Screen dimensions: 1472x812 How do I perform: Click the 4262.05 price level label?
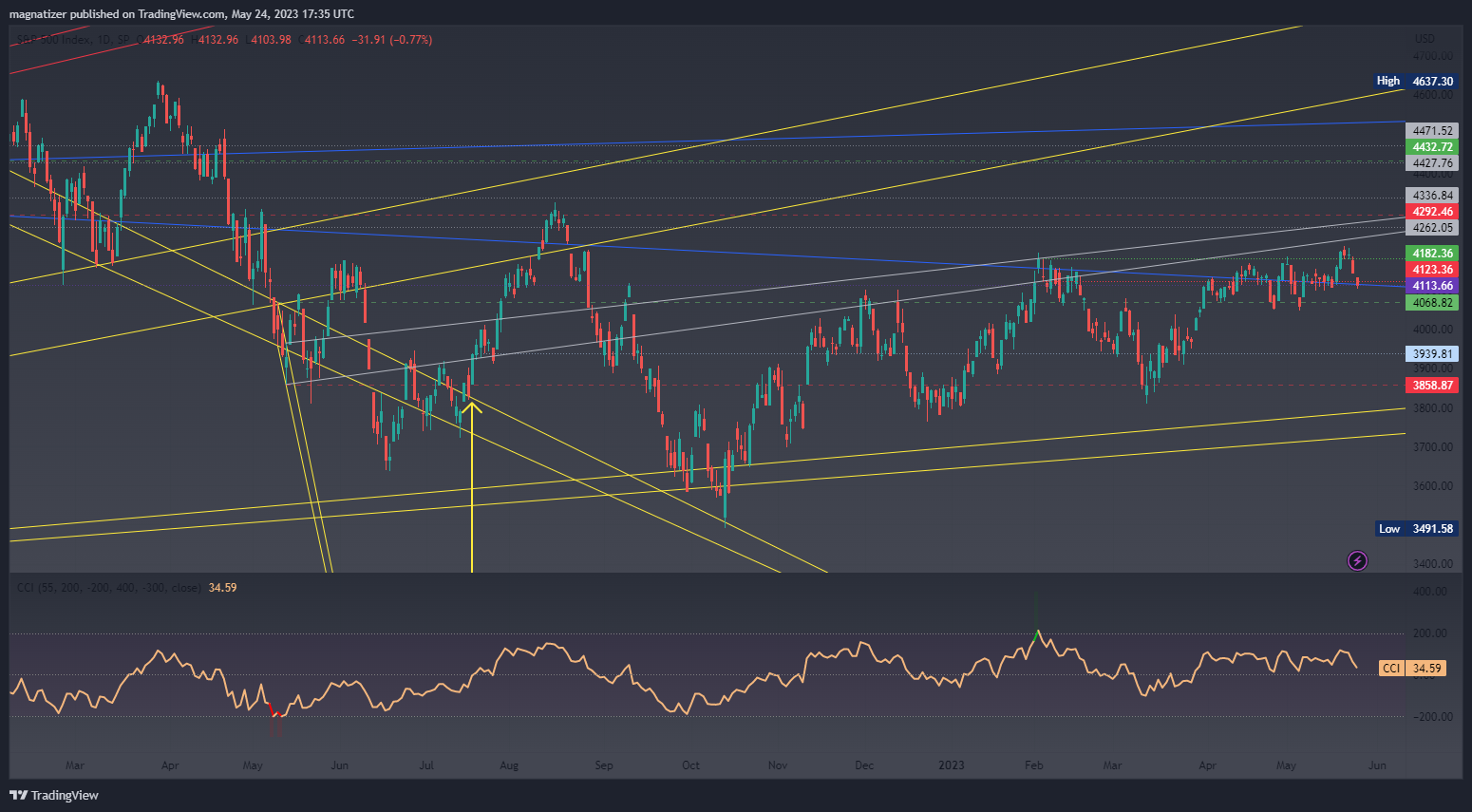pyautogui.click(x=1432, y=228)
